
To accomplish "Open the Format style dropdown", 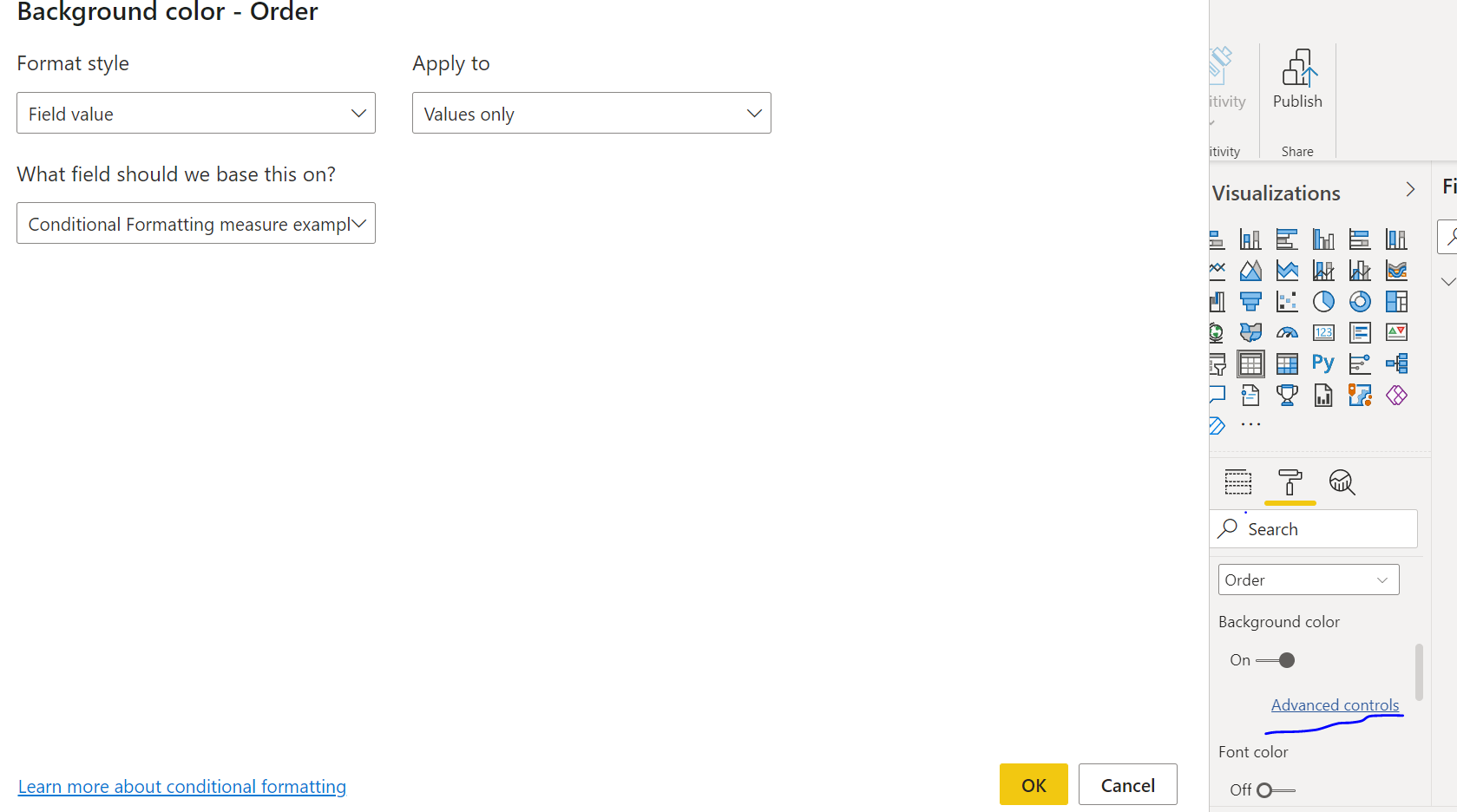I will click(196, 113).
